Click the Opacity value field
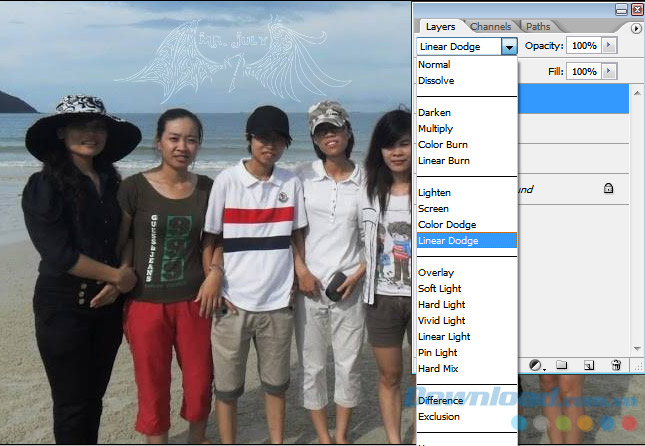Screen dimensions: 645x446 [x=584, y=46]
